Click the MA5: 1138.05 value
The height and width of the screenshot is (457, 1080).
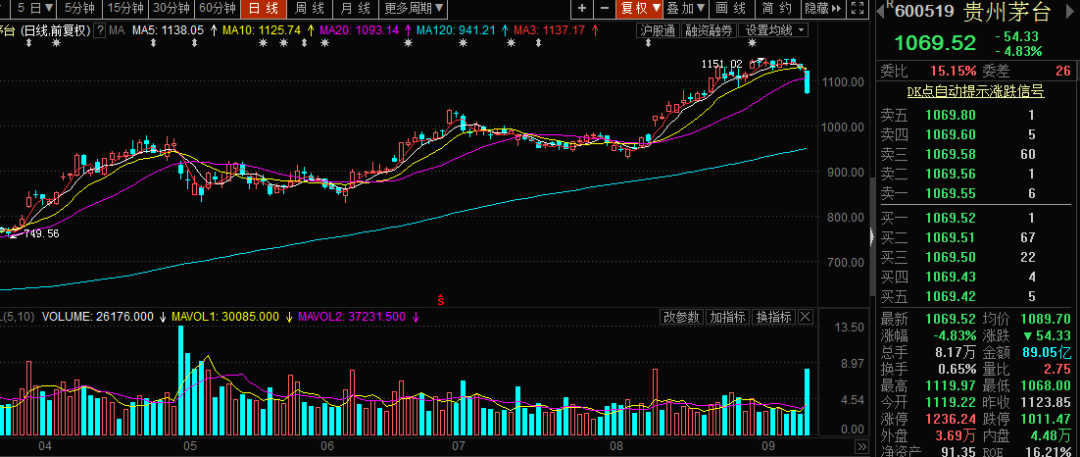(x=168, y=30)
